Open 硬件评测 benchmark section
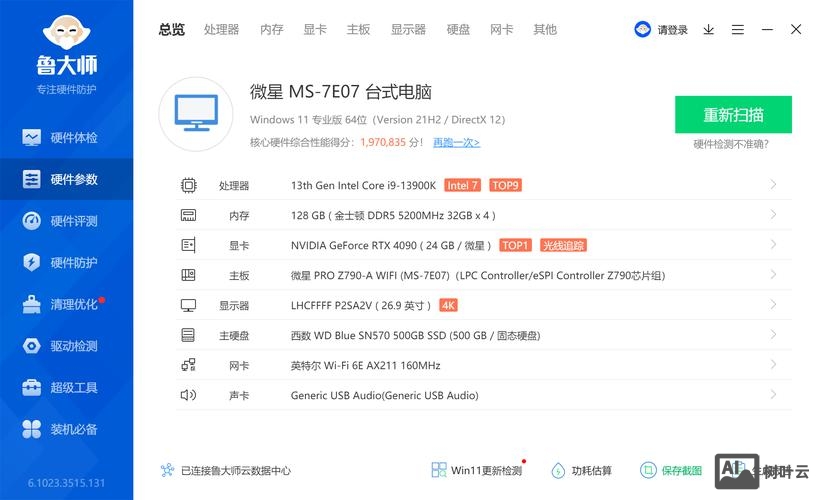Viewport: 817px width, 500px height. click(x=66, y=221)
